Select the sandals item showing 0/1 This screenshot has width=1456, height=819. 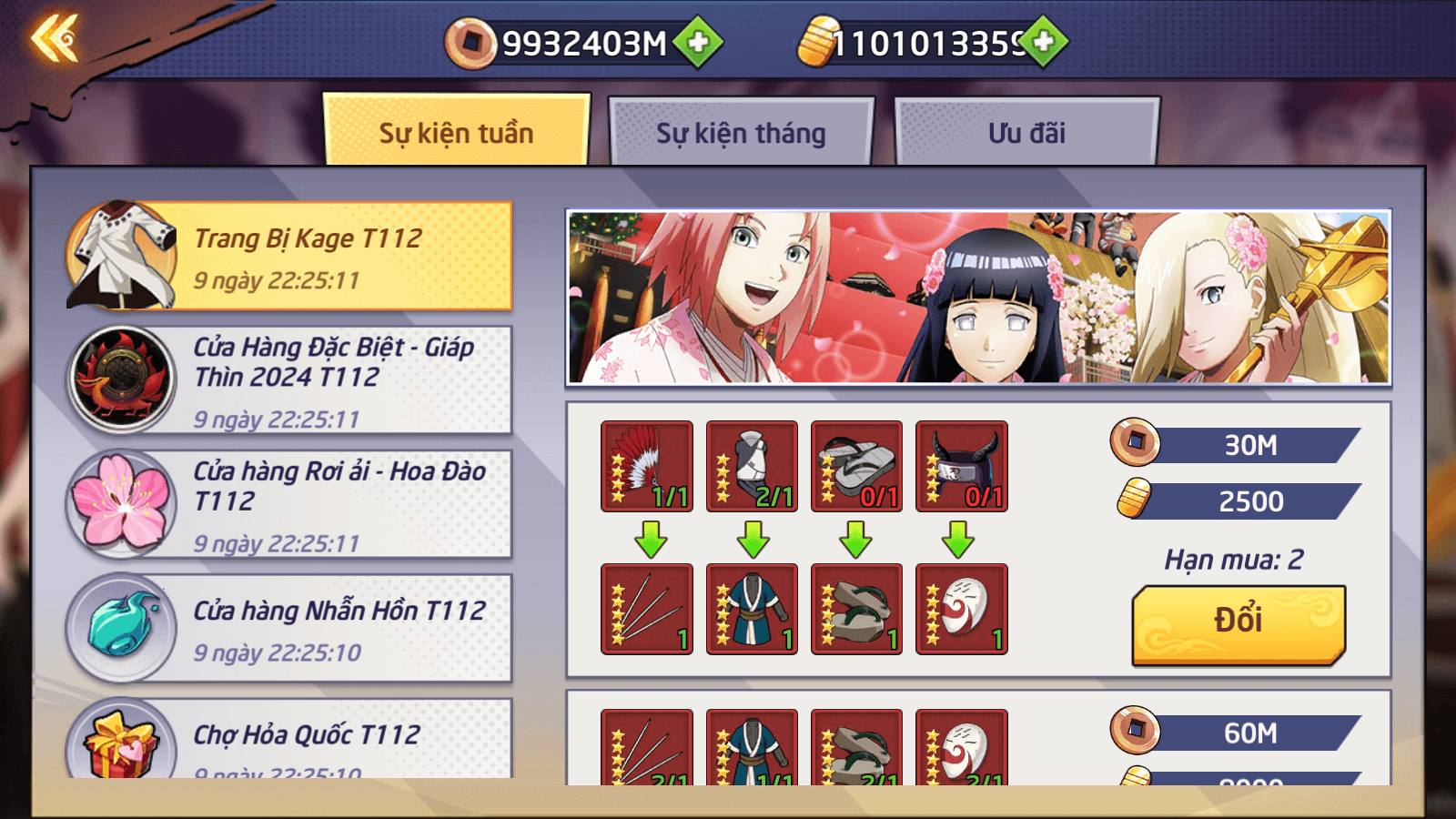(856, 466)
